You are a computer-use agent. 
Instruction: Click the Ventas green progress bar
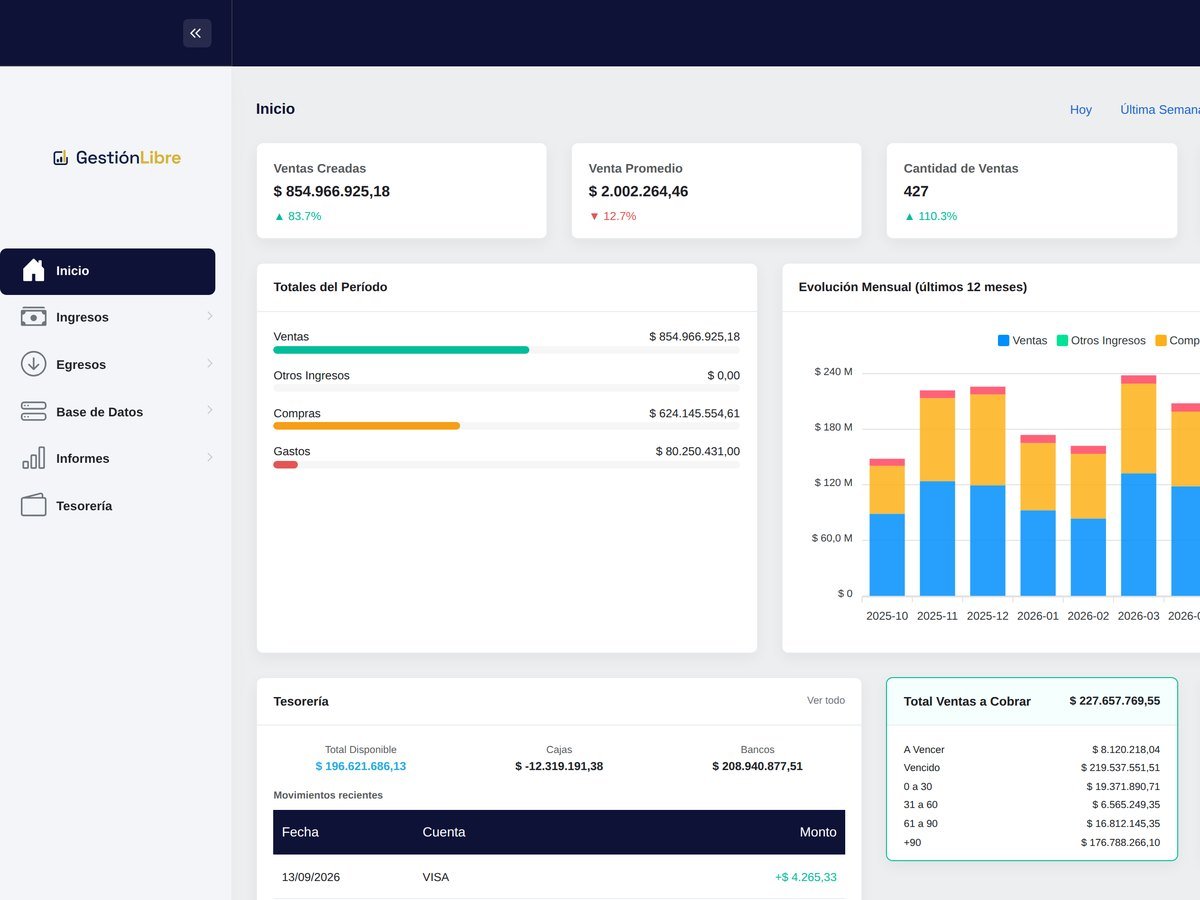click(401, 350)
